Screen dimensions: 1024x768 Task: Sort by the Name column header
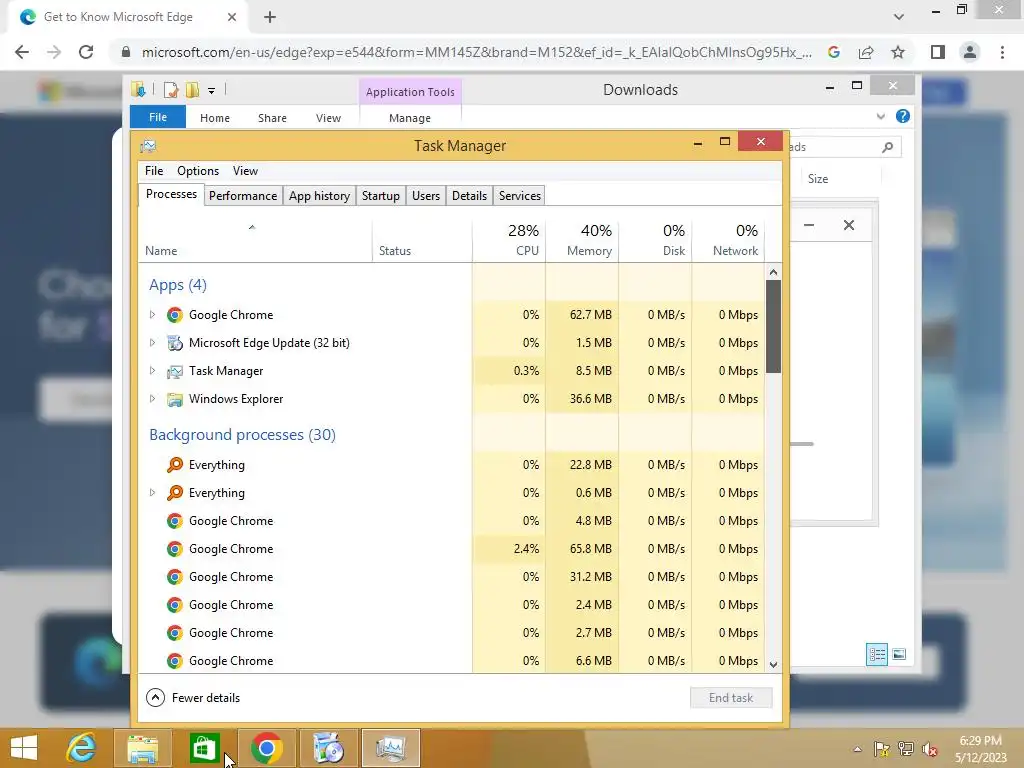click(x=255, y=240)
